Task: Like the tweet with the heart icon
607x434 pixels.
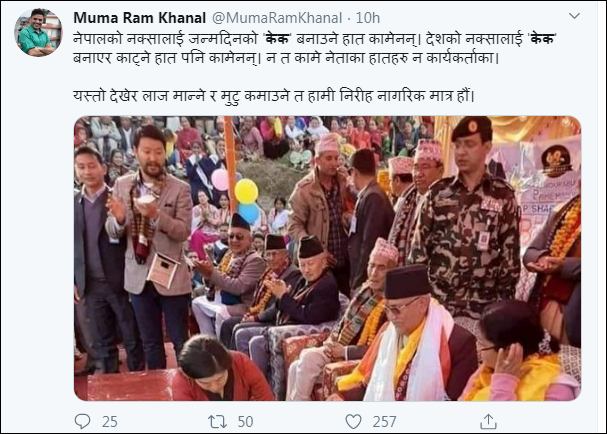Action: point(353,421)
